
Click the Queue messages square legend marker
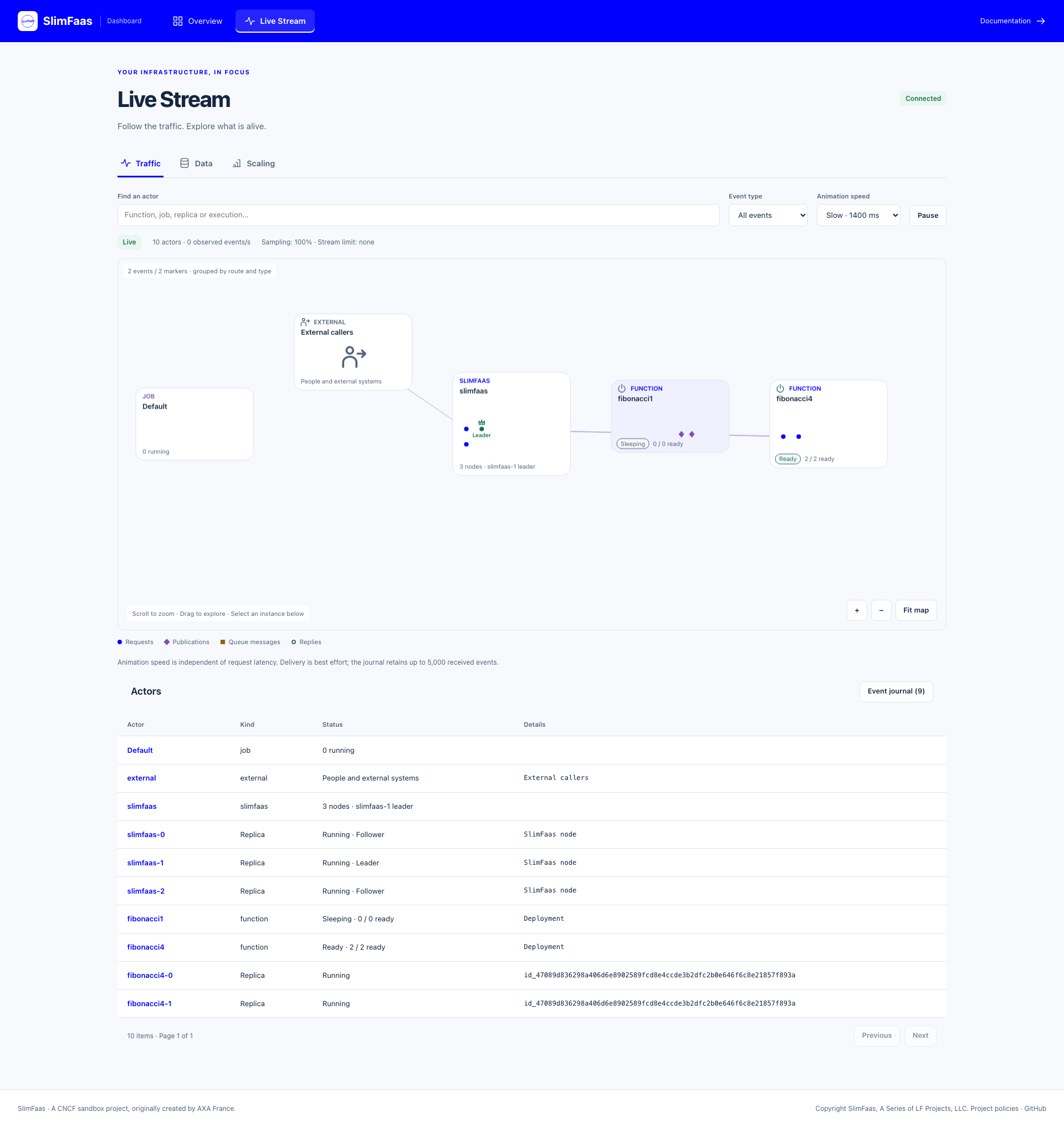[223, 642]
